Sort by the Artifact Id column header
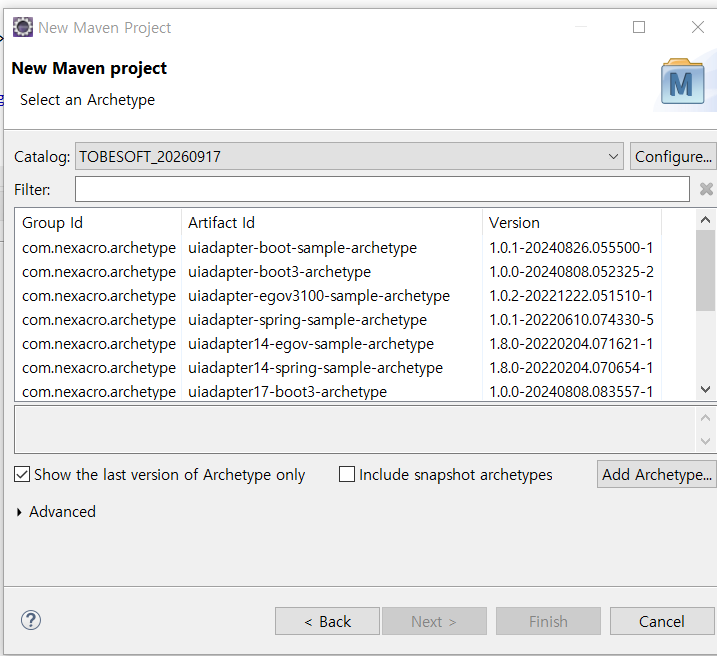 [x=332, y=223]
